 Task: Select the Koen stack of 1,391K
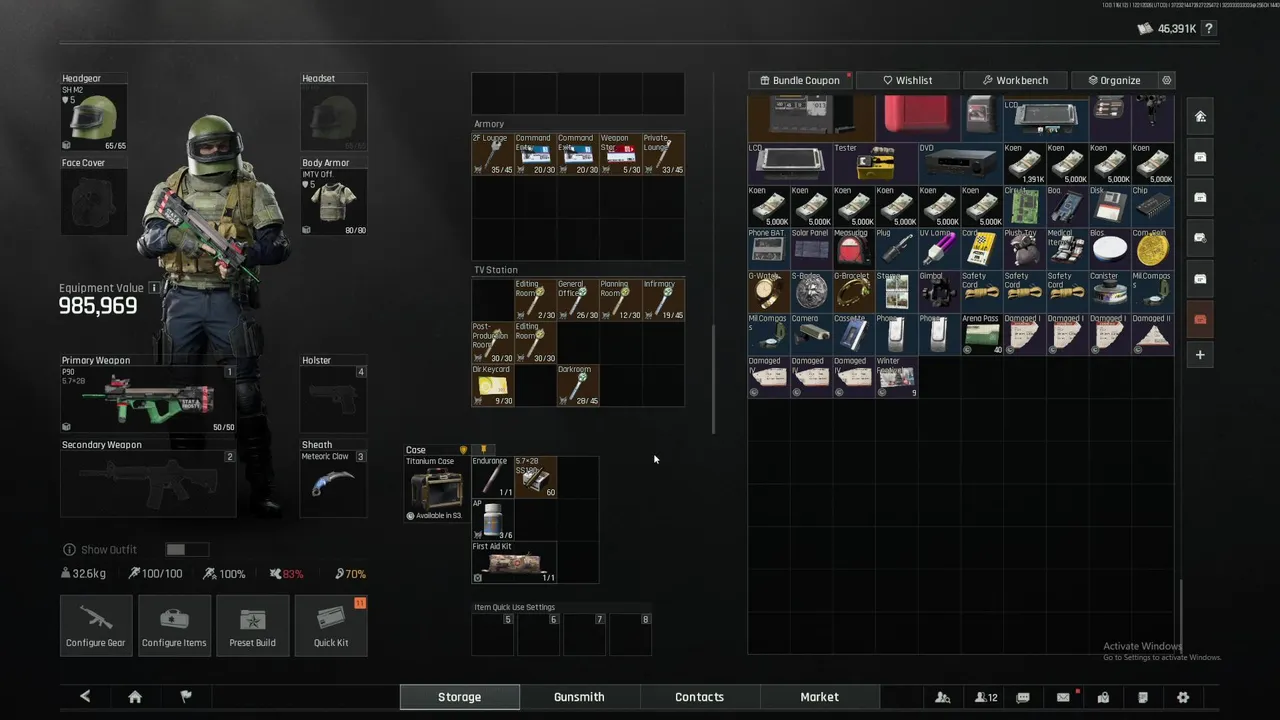[1024, 164]
